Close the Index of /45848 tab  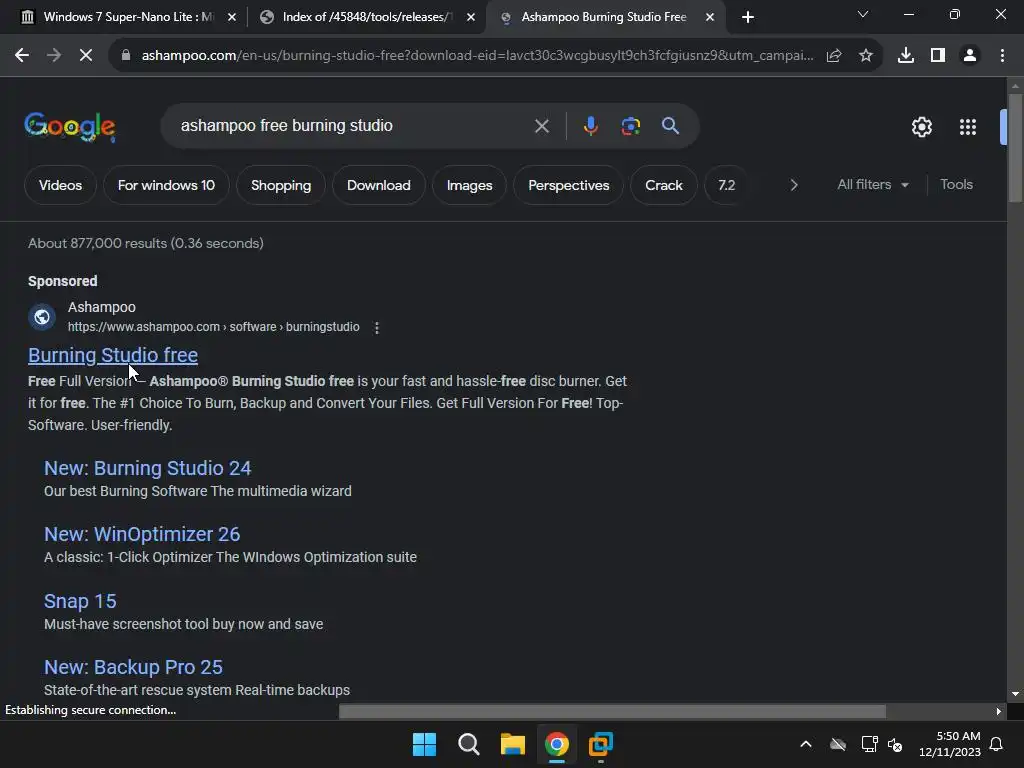[x=471, y=18]
